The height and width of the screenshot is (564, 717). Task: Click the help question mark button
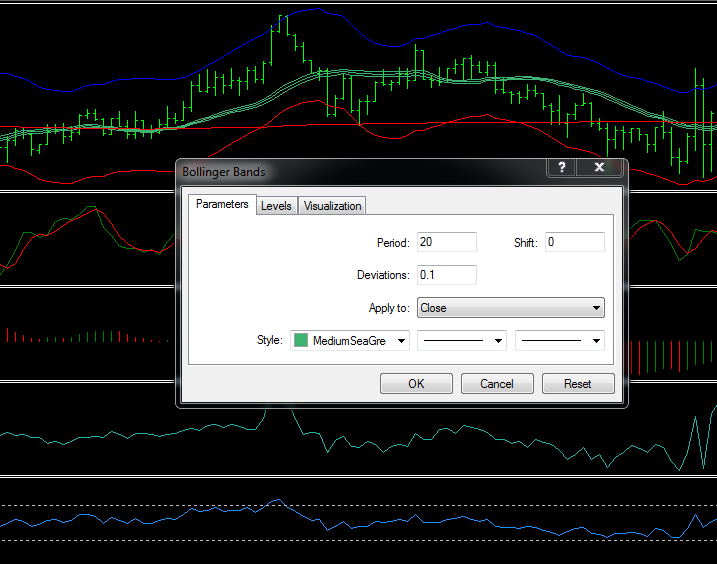coord(562,168)
